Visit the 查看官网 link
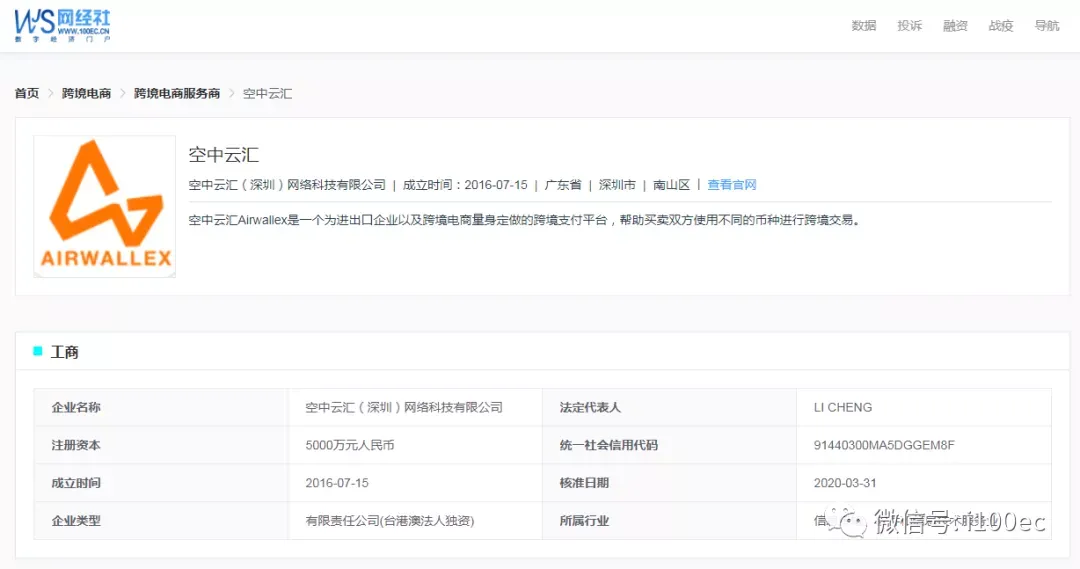The height and width of the screenshot is (569, 1080). [731, 185]
